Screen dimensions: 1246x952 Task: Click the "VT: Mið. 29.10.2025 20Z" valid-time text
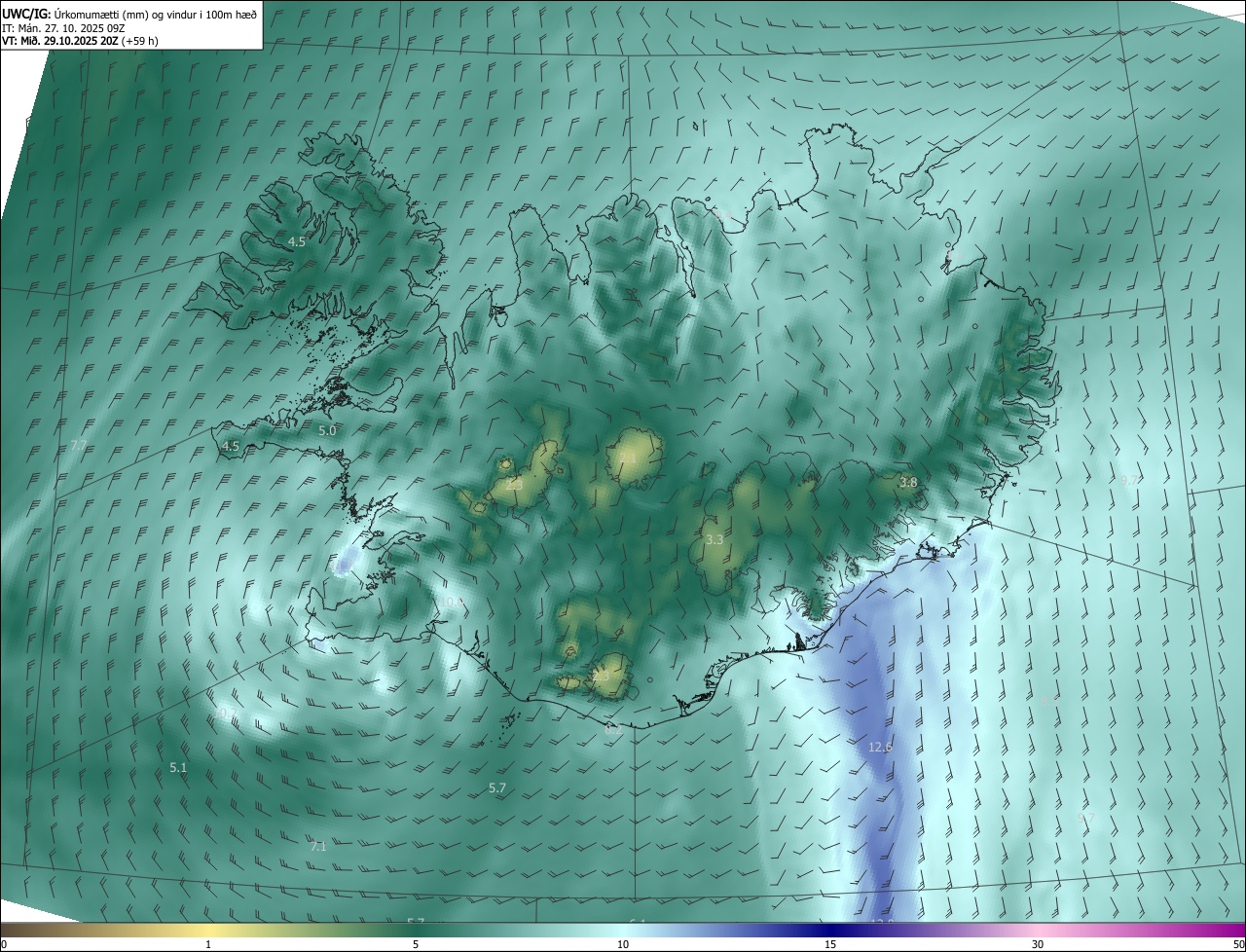coord(59,41)
